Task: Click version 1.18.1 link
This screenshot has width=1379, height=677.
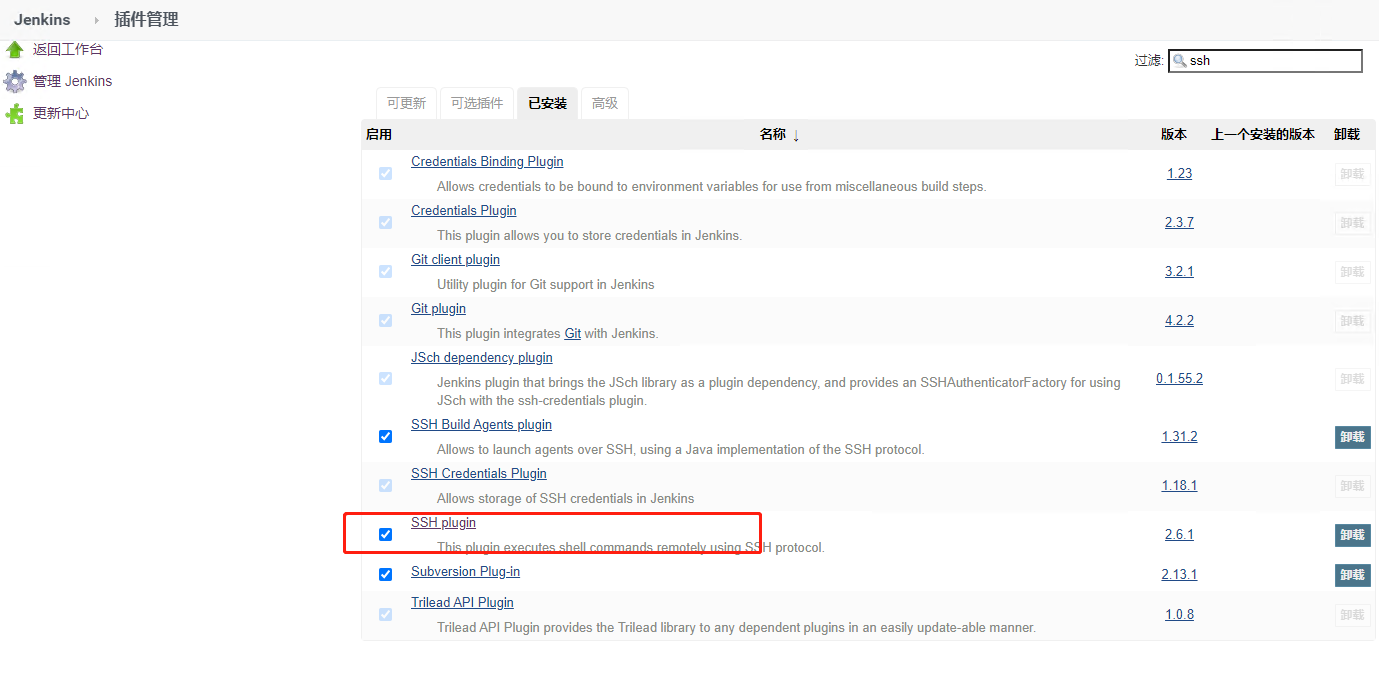Action: pos(1179,485)
